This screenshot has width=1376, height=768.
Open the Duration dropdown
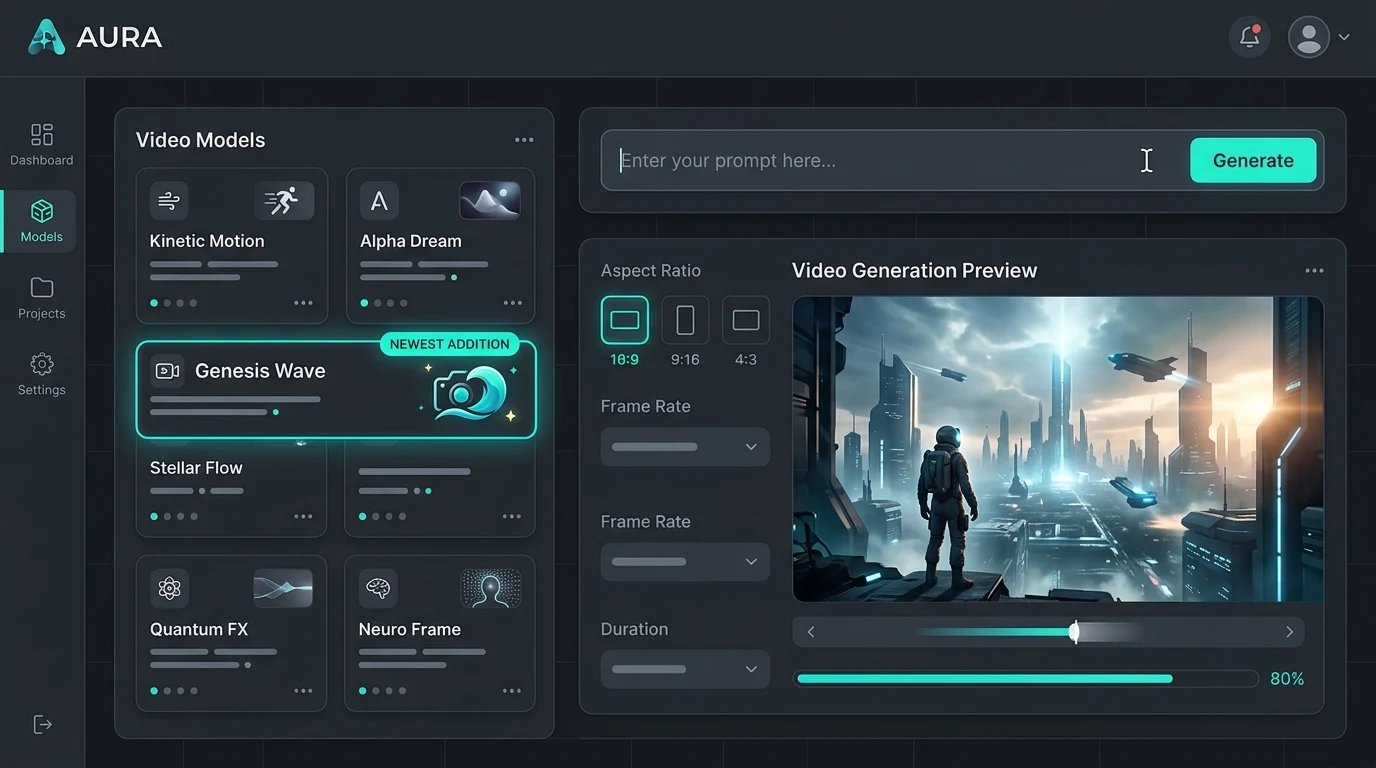(685, 669)
